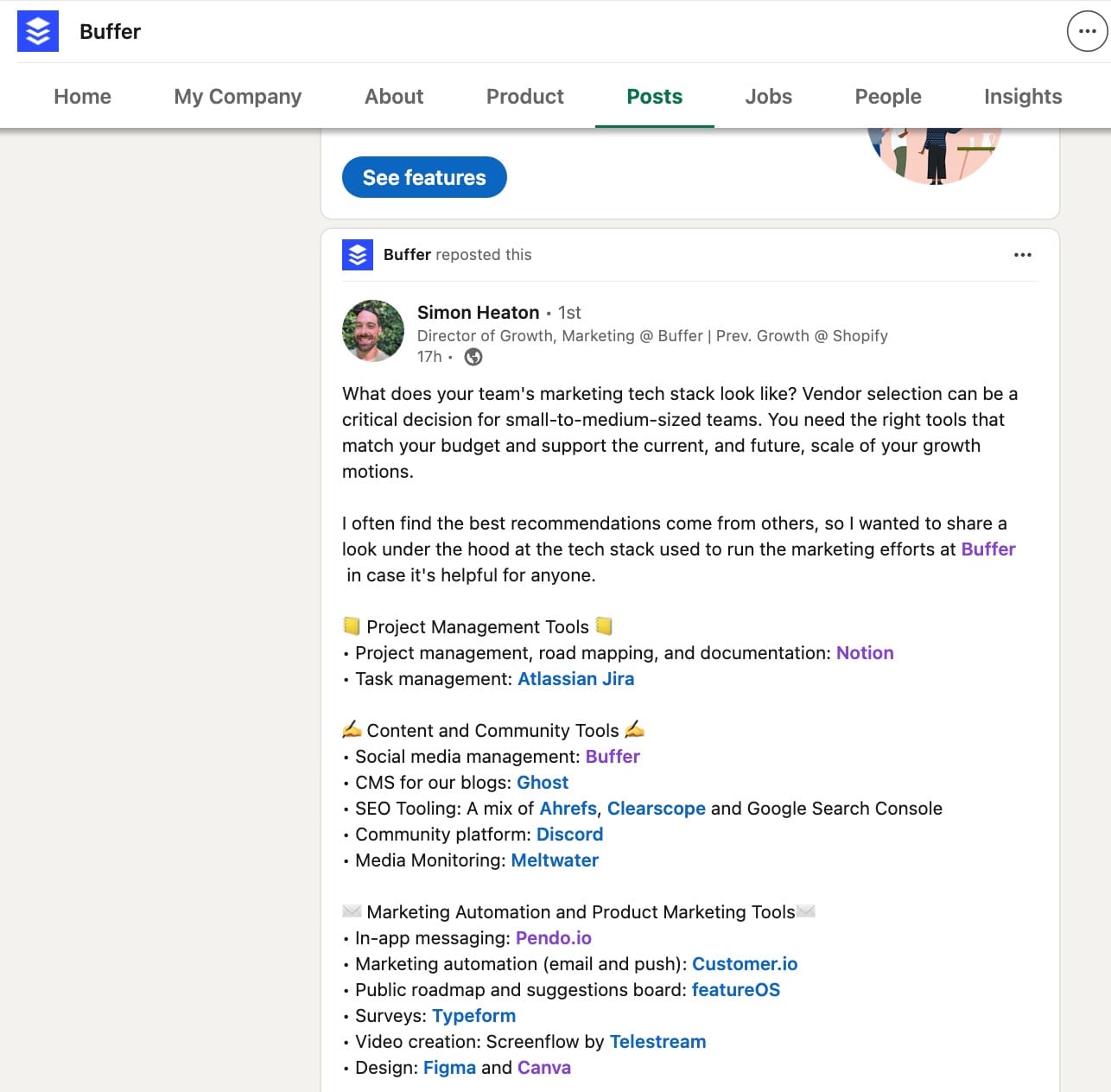Switch to the About tab

click(x=394, y=96)
